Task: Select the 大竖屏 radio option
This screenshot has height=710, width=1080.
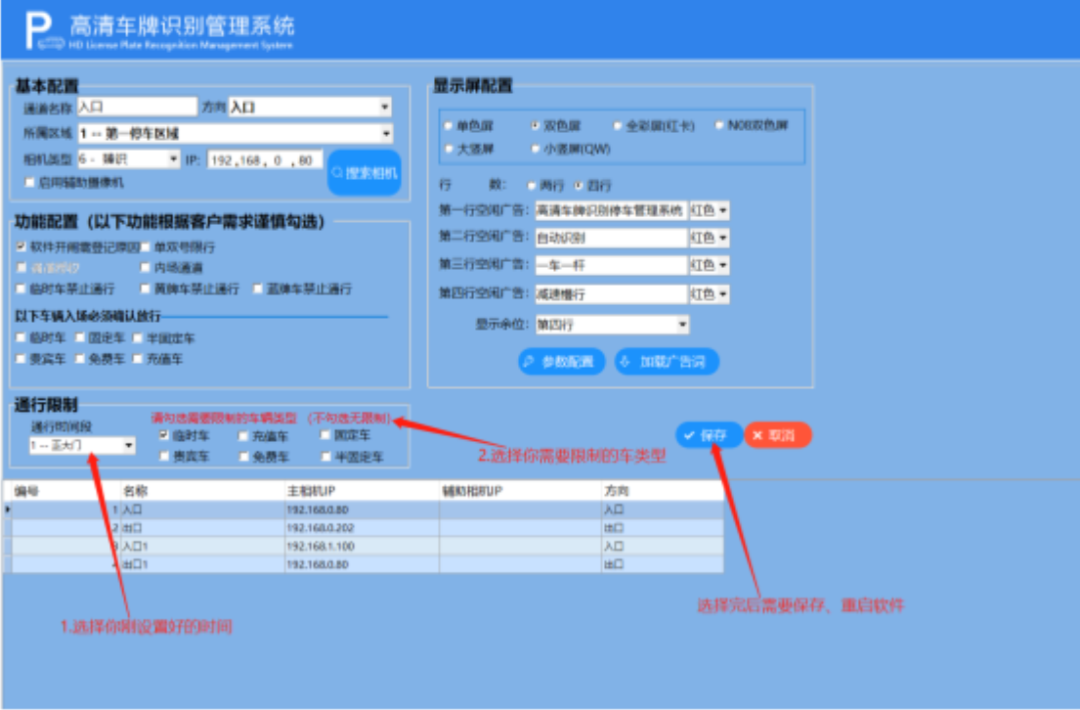Action: (x=449, y=149)
